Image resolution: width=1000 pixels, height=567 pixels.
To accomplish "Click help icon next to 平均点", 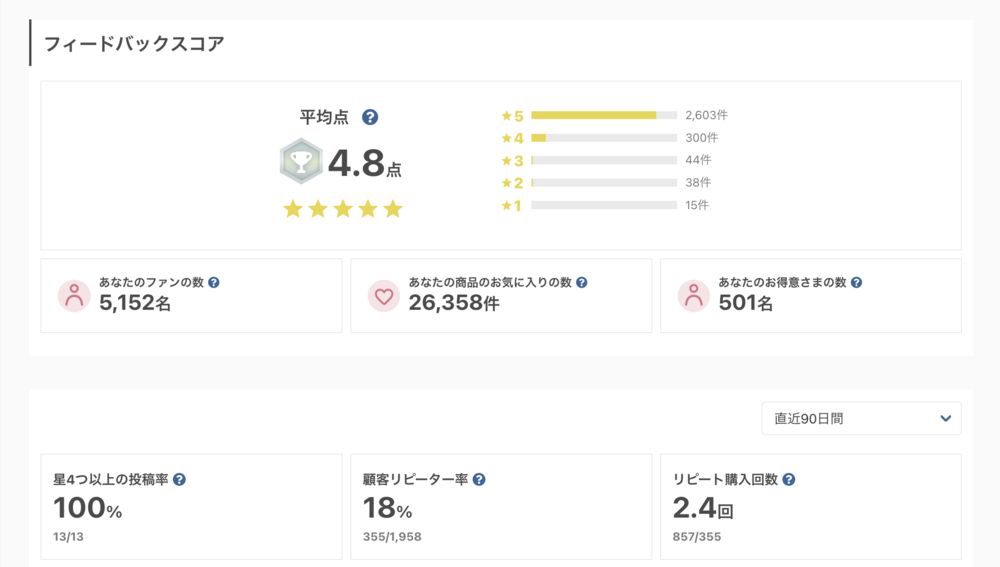I will point(370,117).
